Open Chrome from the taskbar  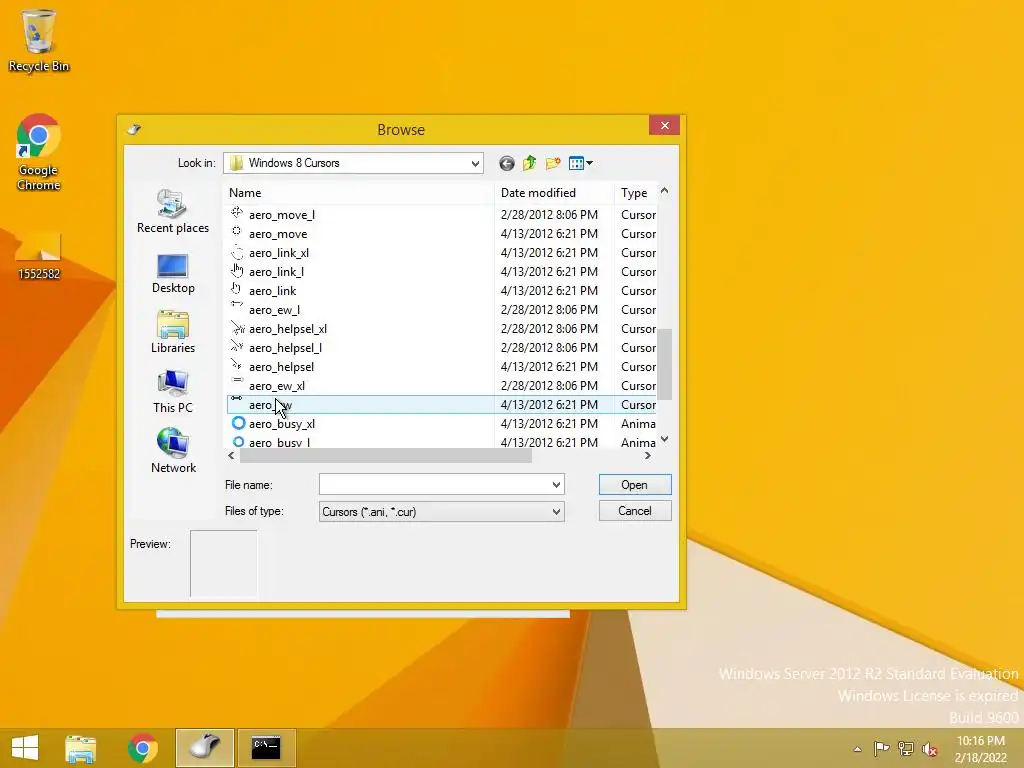[142, 748]
